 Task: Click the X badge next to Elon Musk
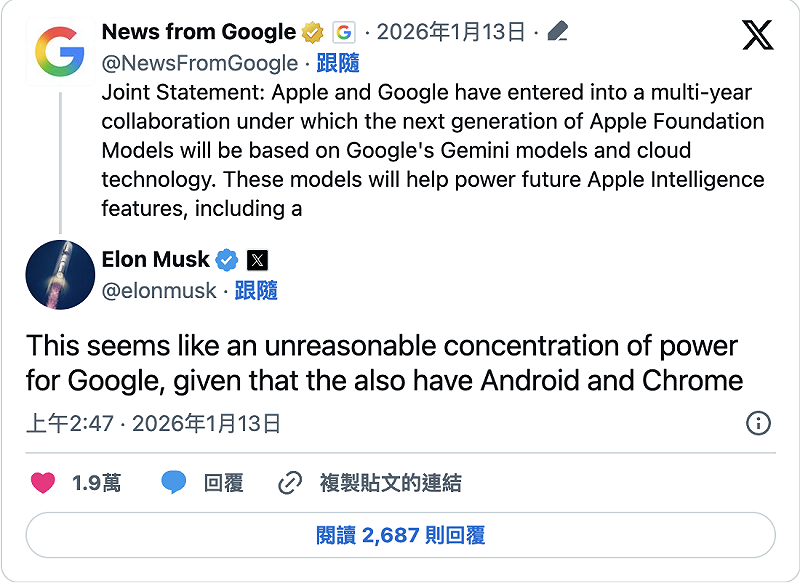(258, 259)
